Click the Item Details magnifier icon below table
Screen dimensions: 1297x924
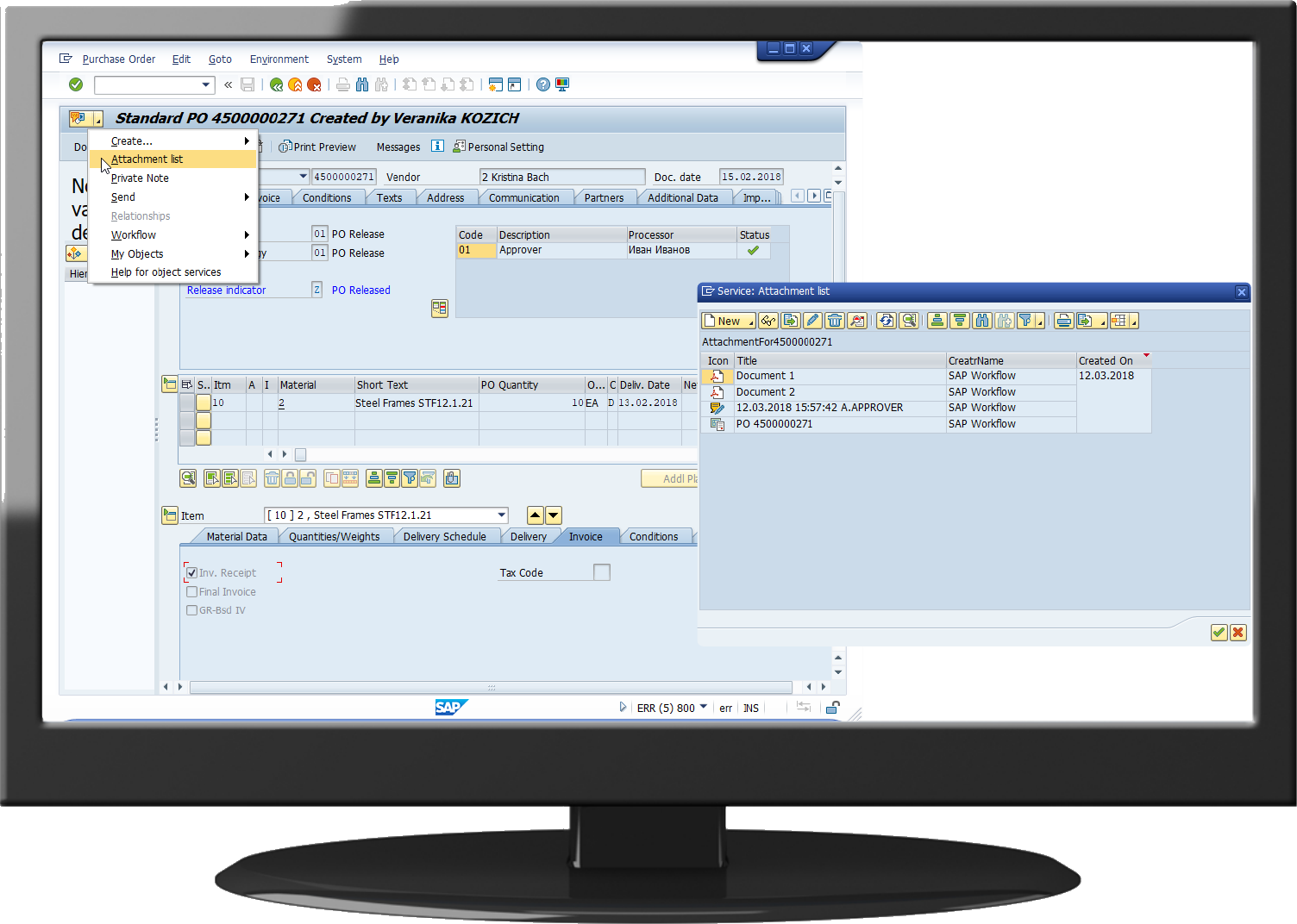coord(188,478)
